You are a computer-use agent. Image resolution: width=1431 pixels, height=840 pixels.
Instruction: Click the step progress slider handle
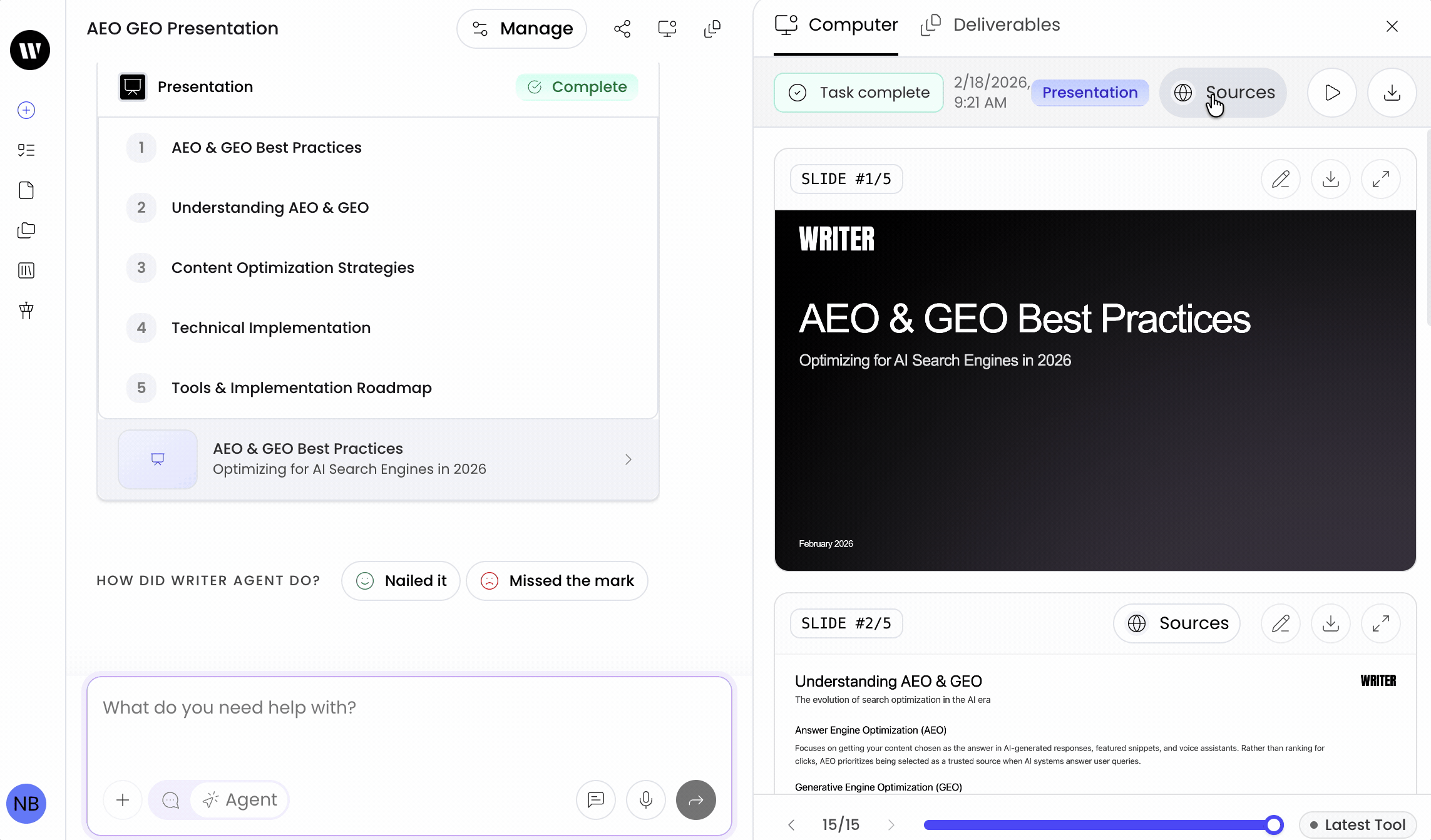[x=1273, y=824]
